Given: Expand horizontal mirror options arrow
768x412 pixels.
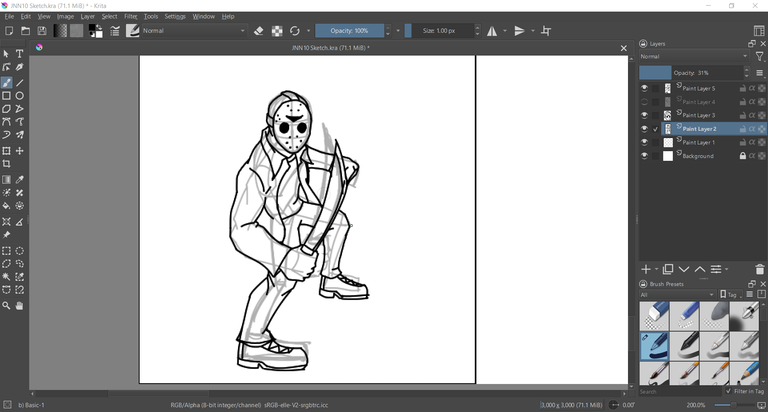Looking at the screenshot, I should (x=504, y=31).
